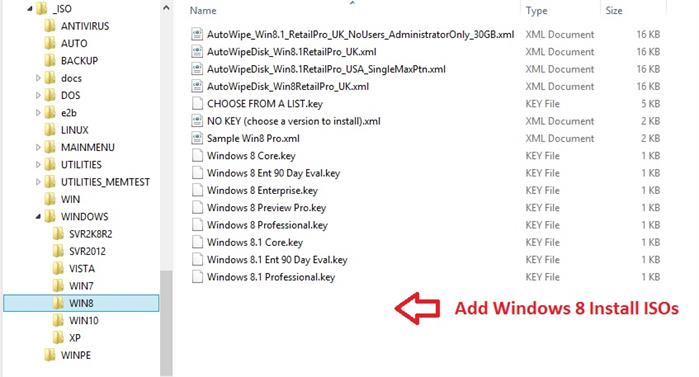Sort files by the Type column header
The width and height of the screenshot is (699, 377).
tap(536, 11)
